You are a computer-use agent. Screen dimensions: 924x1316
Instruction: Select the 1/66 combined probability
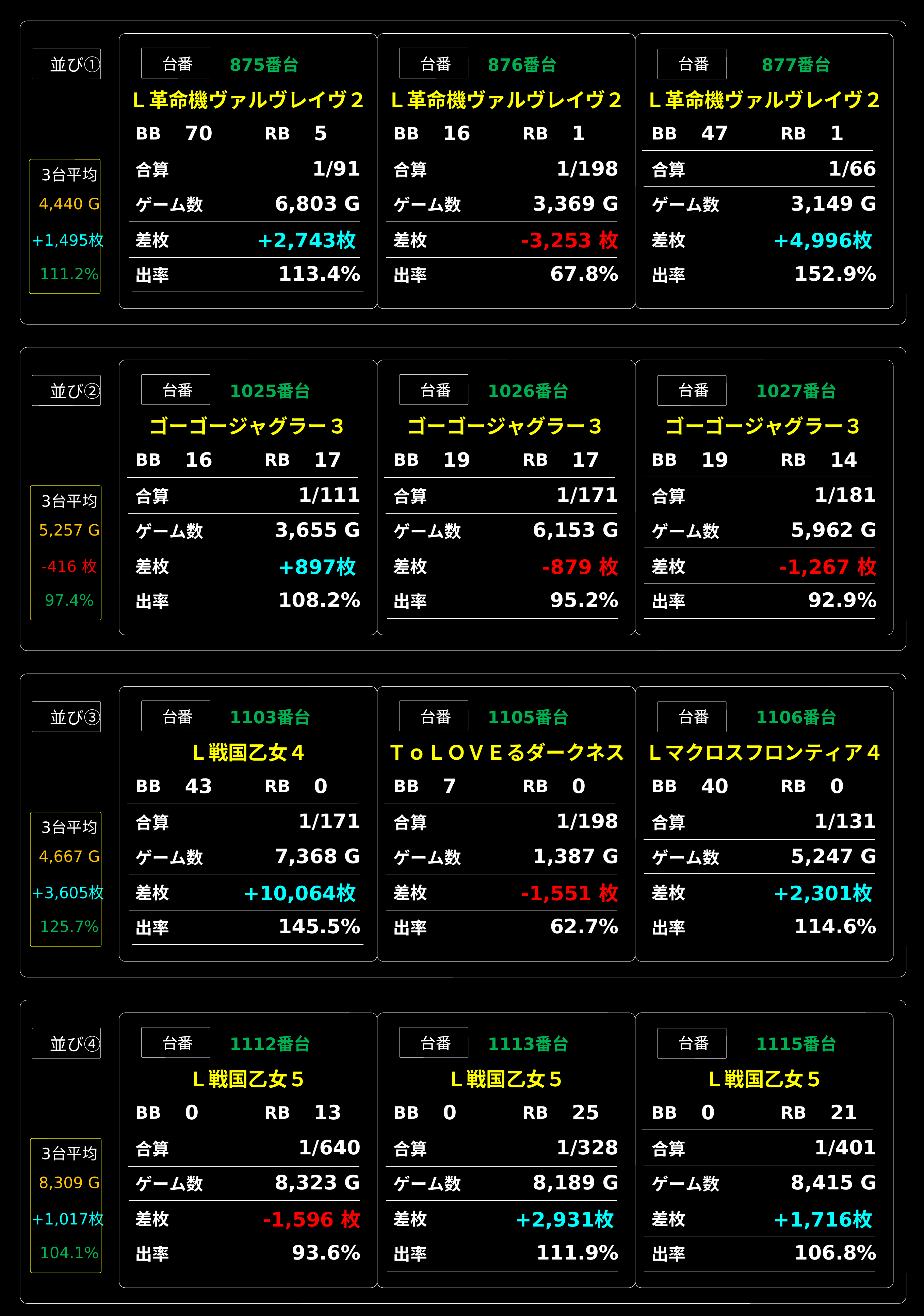[x=852, y=168]
